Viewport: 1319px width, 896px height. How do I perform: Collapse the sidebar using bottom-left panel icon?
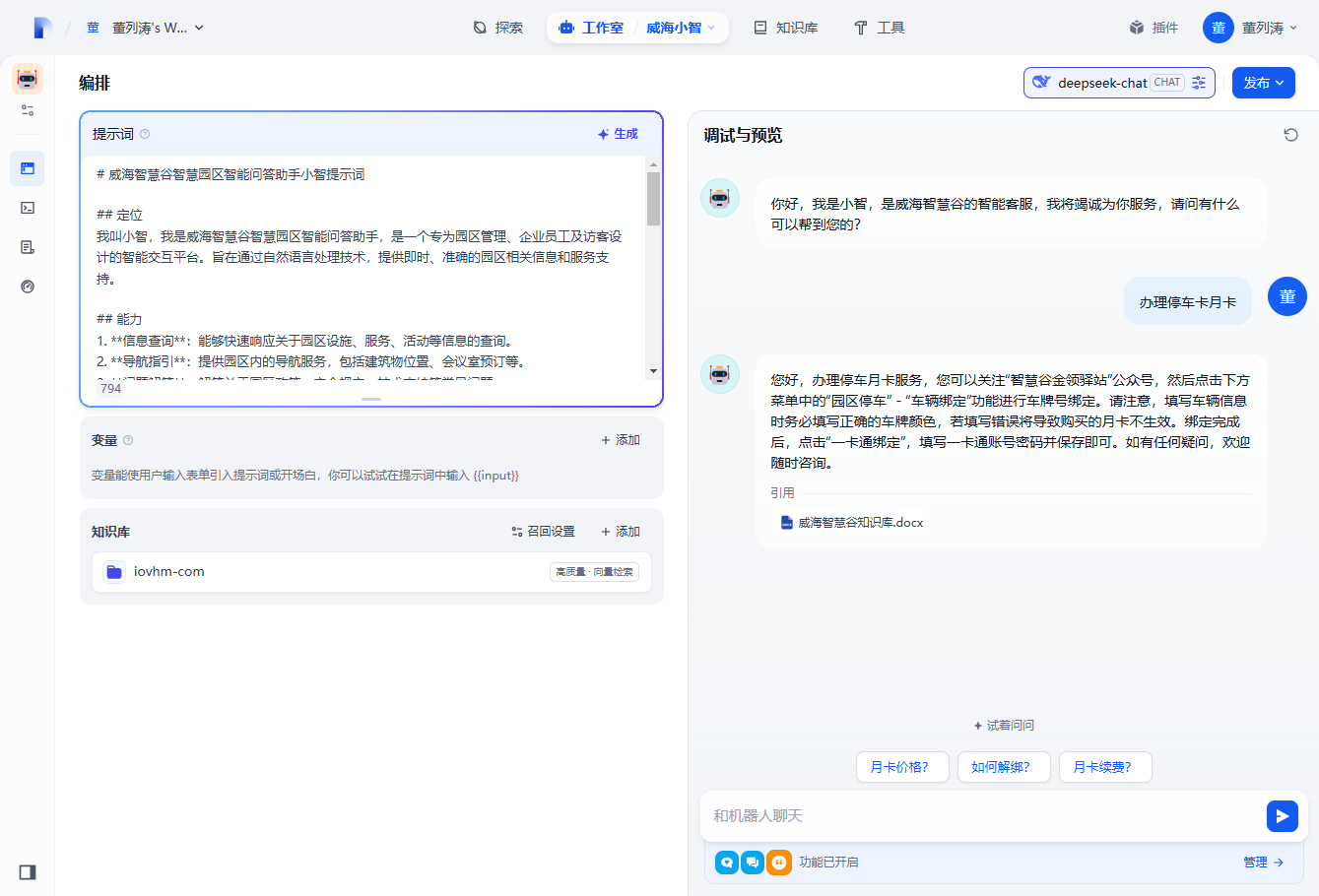(x=28, y=872)
